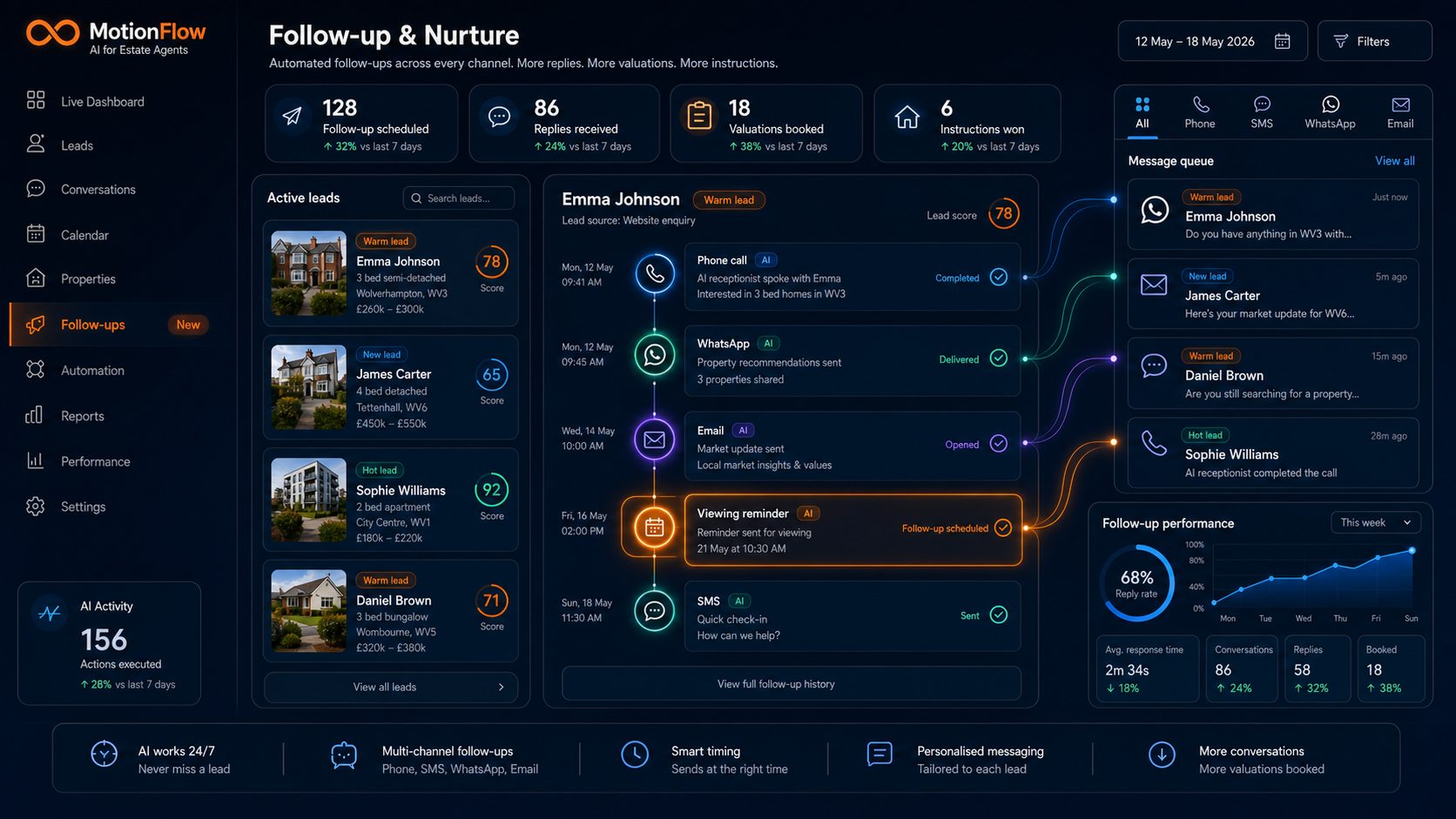Click Replies 58 stat card
This screenshot has width=1456, height=819.
(1318, 668)
